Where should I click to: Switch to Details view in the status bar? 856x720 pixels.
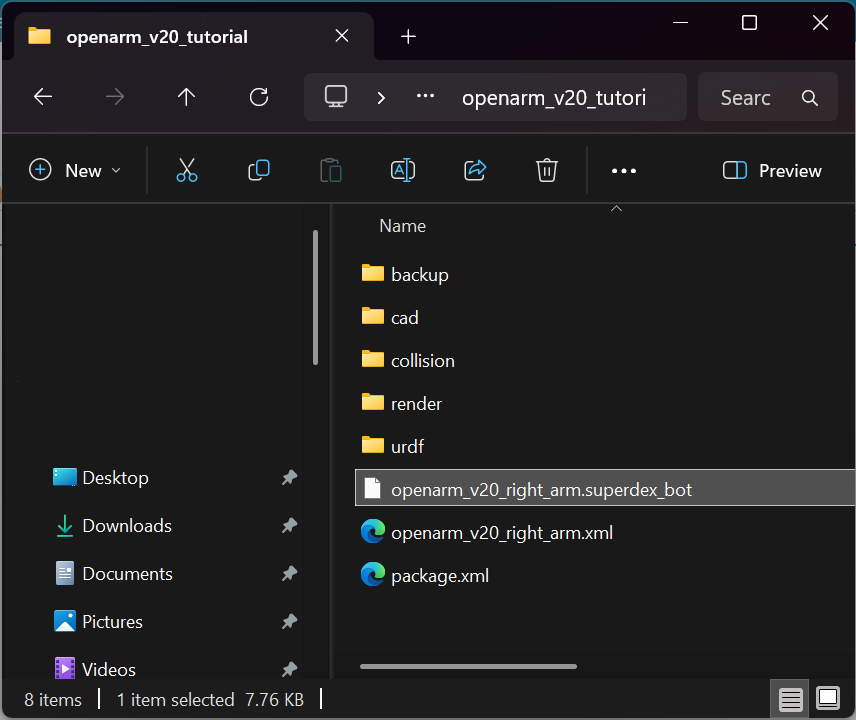[x=790, y=699]
